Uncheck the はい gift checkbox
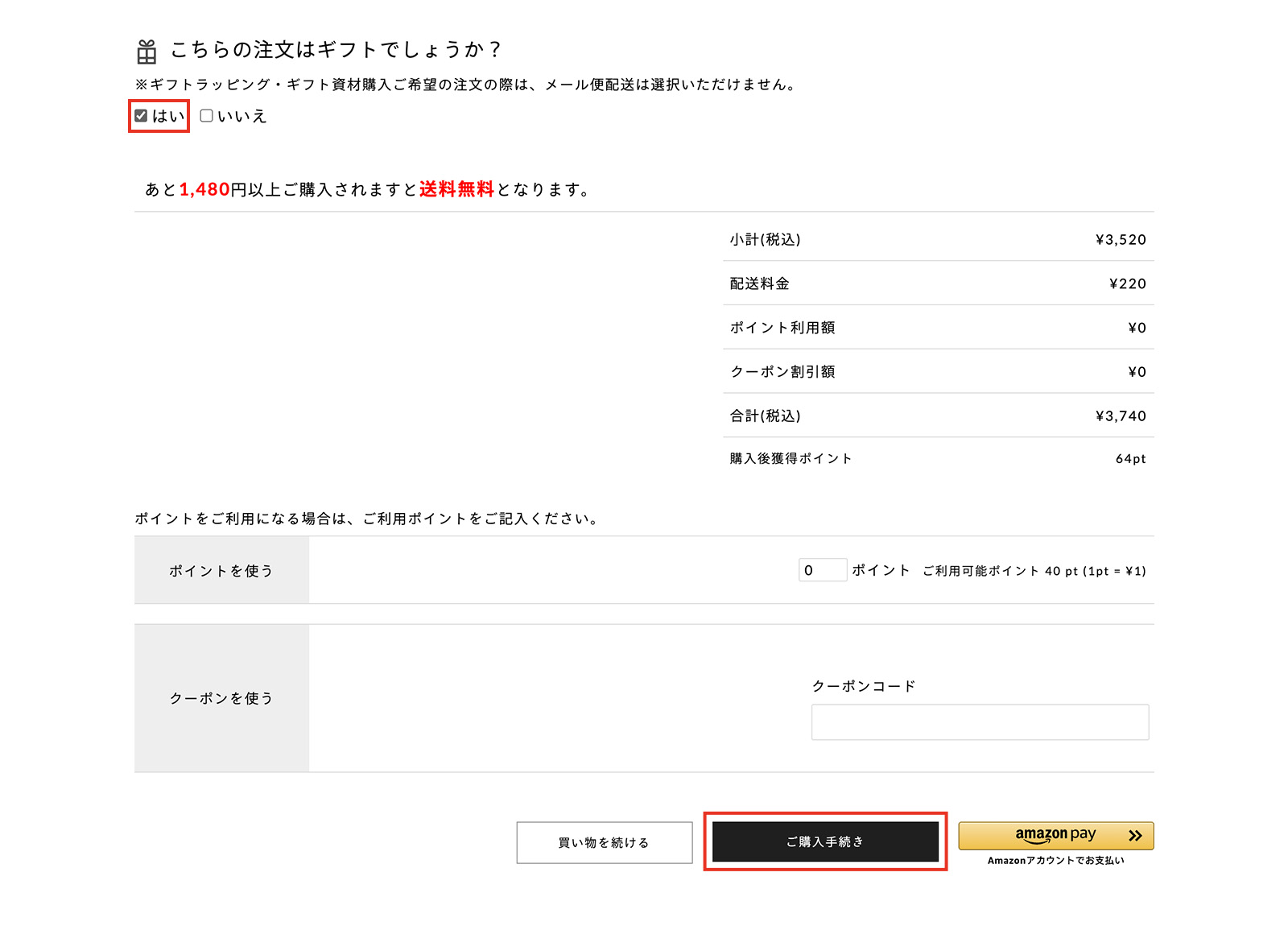1288x926 pixels. click(x=141, y=116)
